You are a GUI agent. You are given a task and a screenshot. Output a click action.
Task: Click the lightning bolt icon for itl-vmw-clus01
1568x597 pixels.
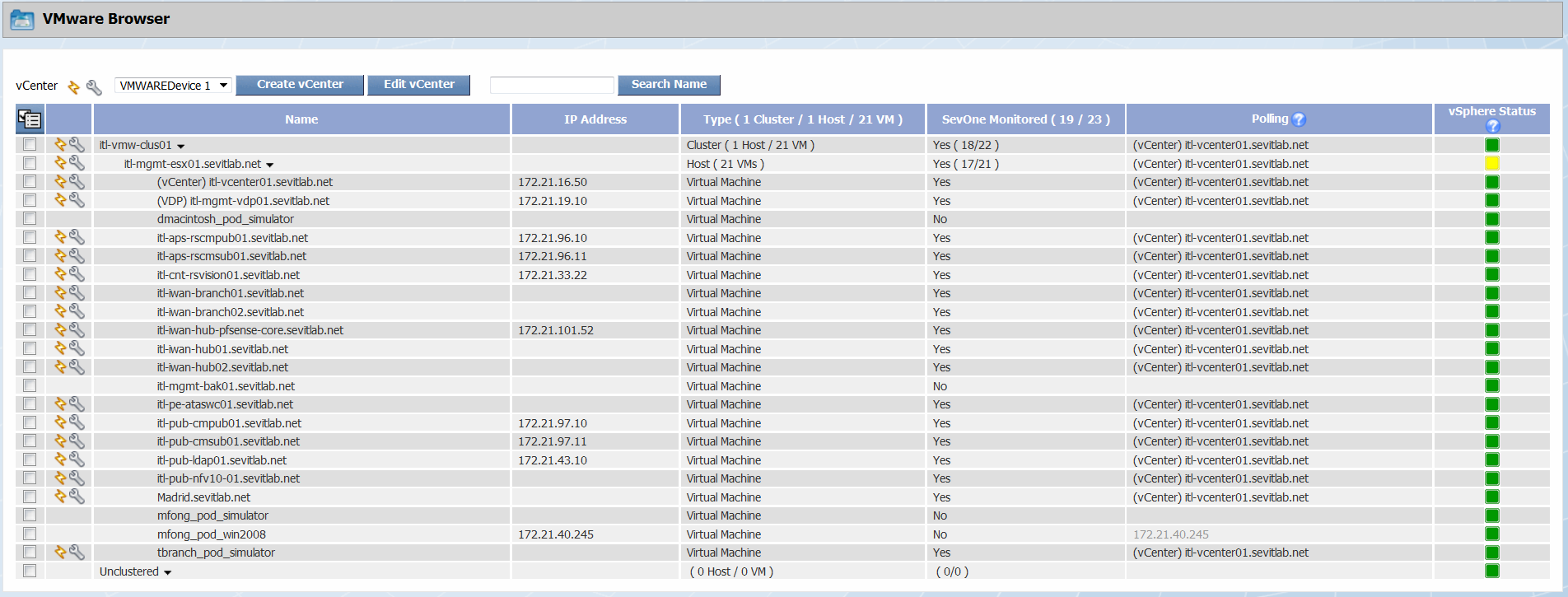click(x=60, y=144)
